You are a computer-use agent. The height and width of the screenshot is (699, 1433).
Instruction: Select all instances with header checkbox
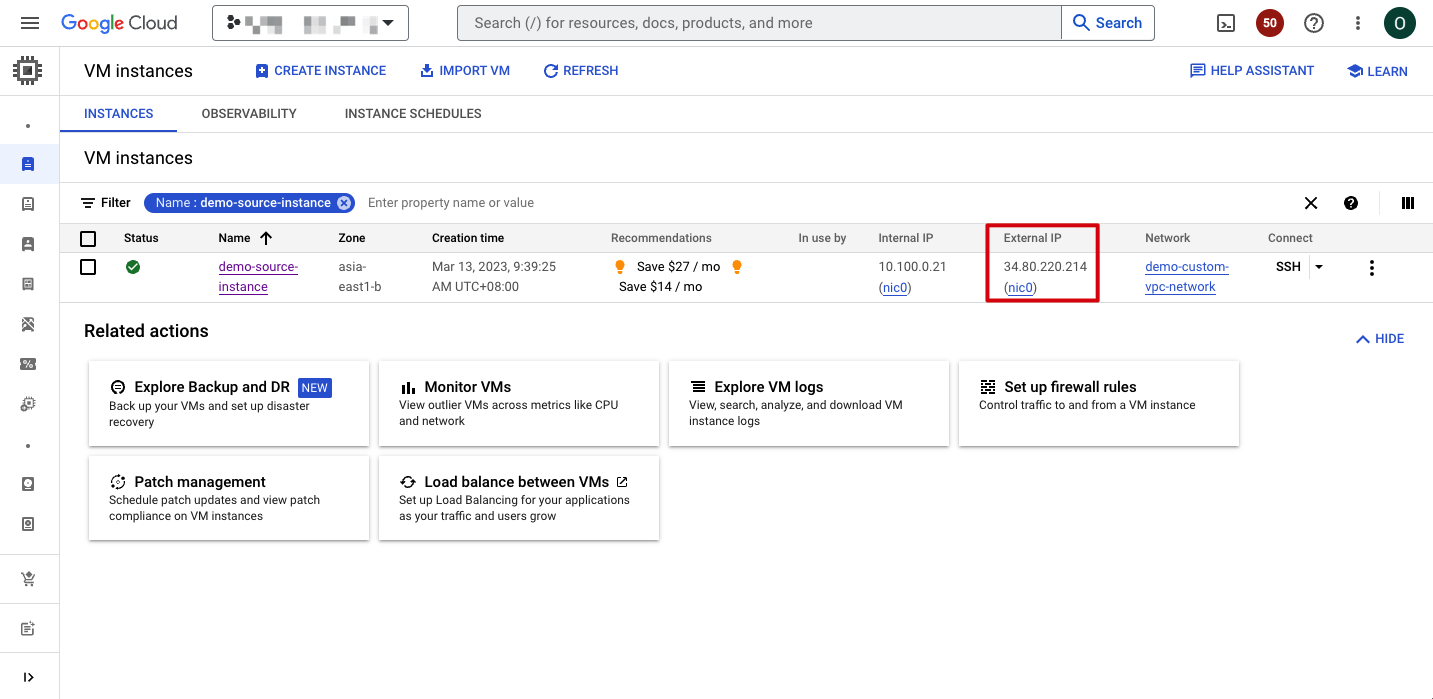click(88, 239)
